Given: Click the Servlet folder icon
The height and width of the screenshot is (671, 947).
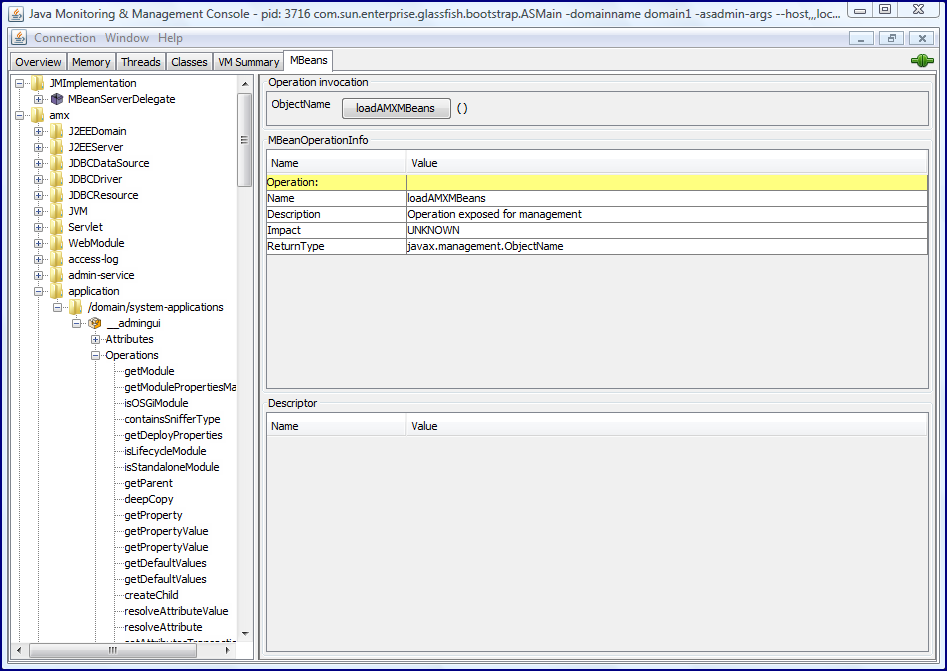Looking at the screenshot, I should pyautogui.click(x=57, y=227).
